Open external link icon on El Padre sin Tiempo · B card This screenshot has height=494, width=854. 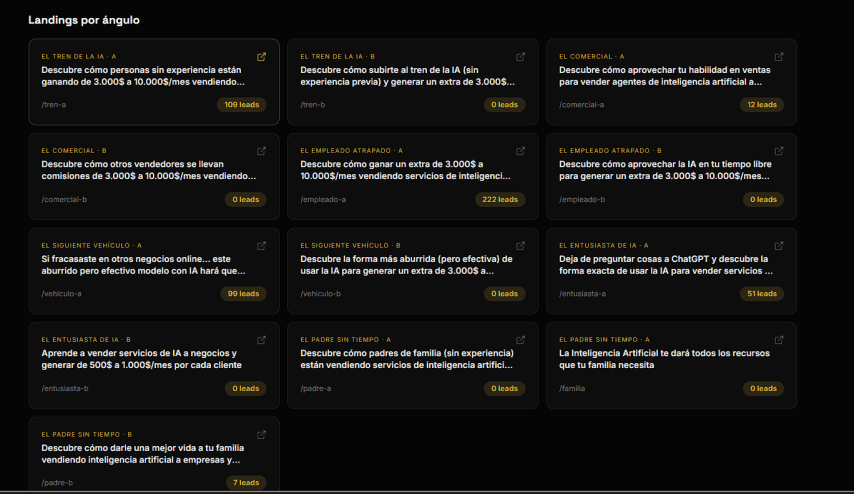pyautogui.click(x=261, y=435)
